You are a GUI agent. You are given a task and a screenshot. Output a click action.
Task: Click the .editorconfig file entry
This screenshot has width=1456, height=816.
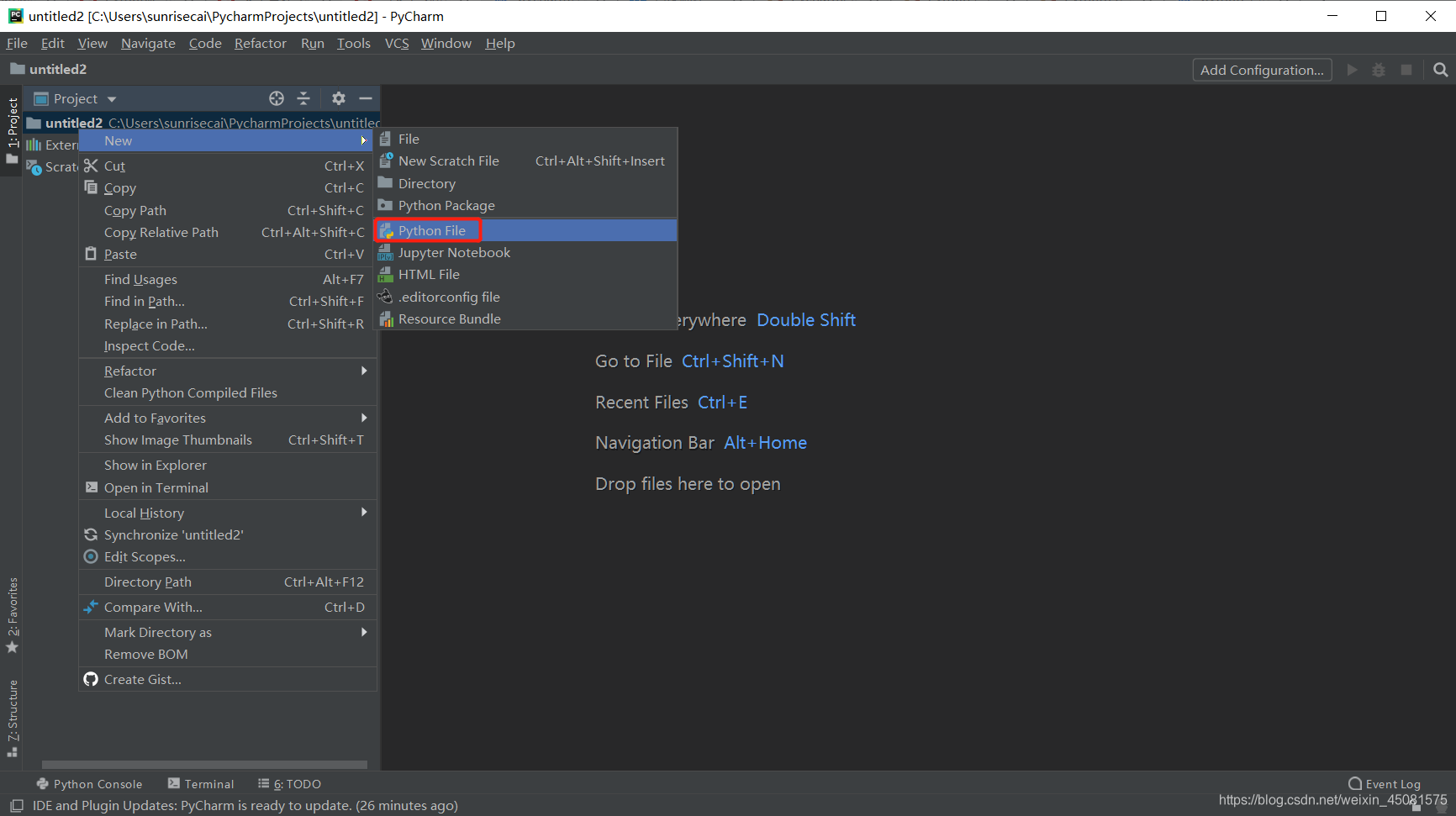click(x=525, y=297)
